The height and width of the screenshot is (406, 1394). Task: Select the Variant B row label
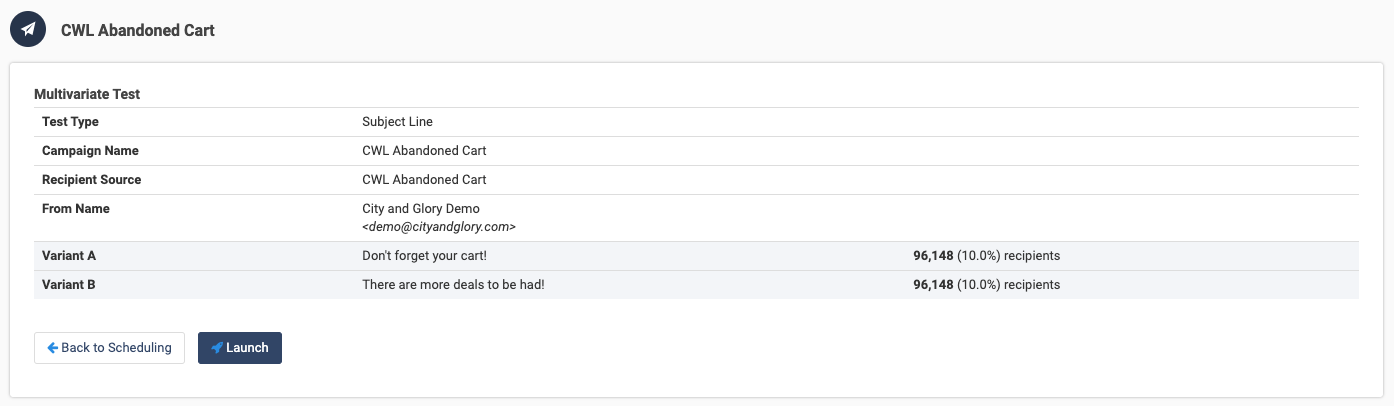pyautogui.click(x=69, y=285)
